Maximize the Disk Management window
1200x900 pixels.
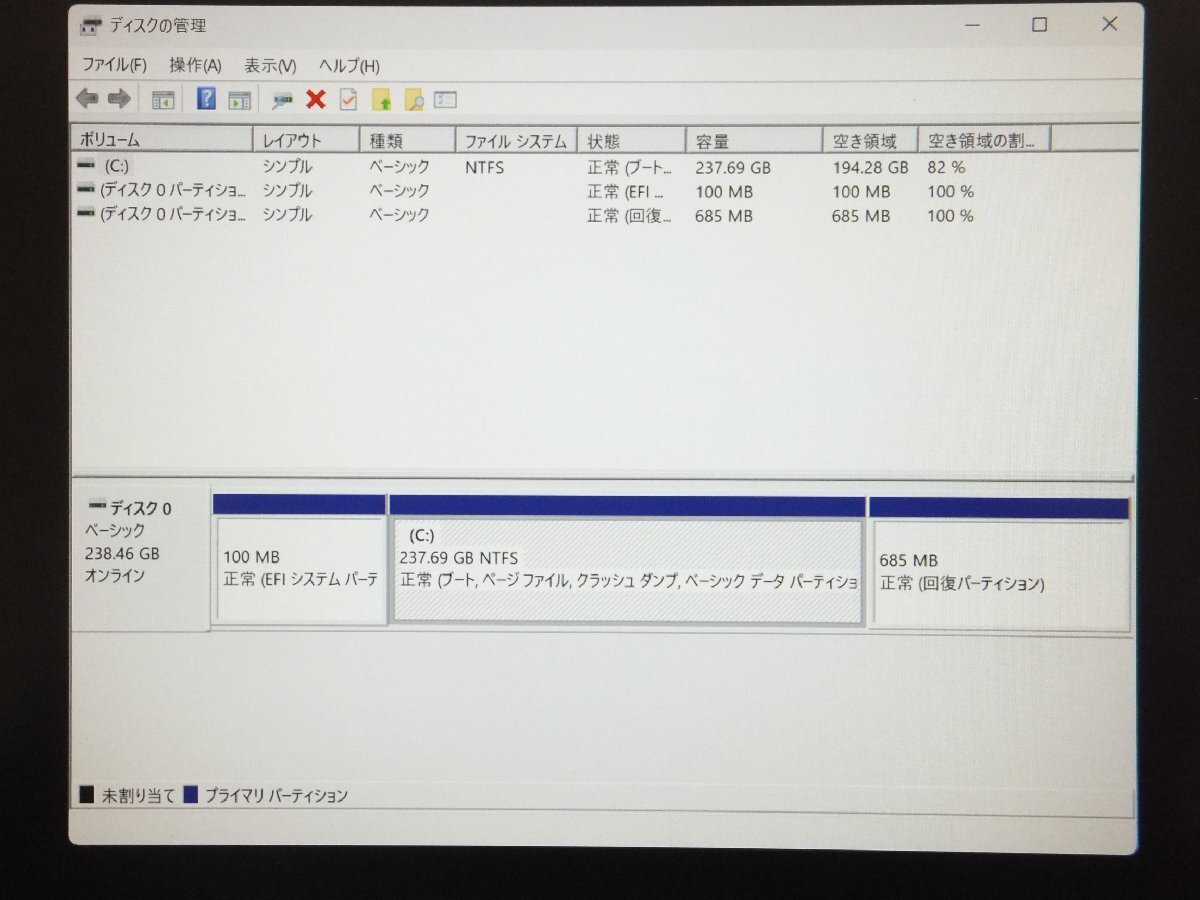tap(1040, 25)
